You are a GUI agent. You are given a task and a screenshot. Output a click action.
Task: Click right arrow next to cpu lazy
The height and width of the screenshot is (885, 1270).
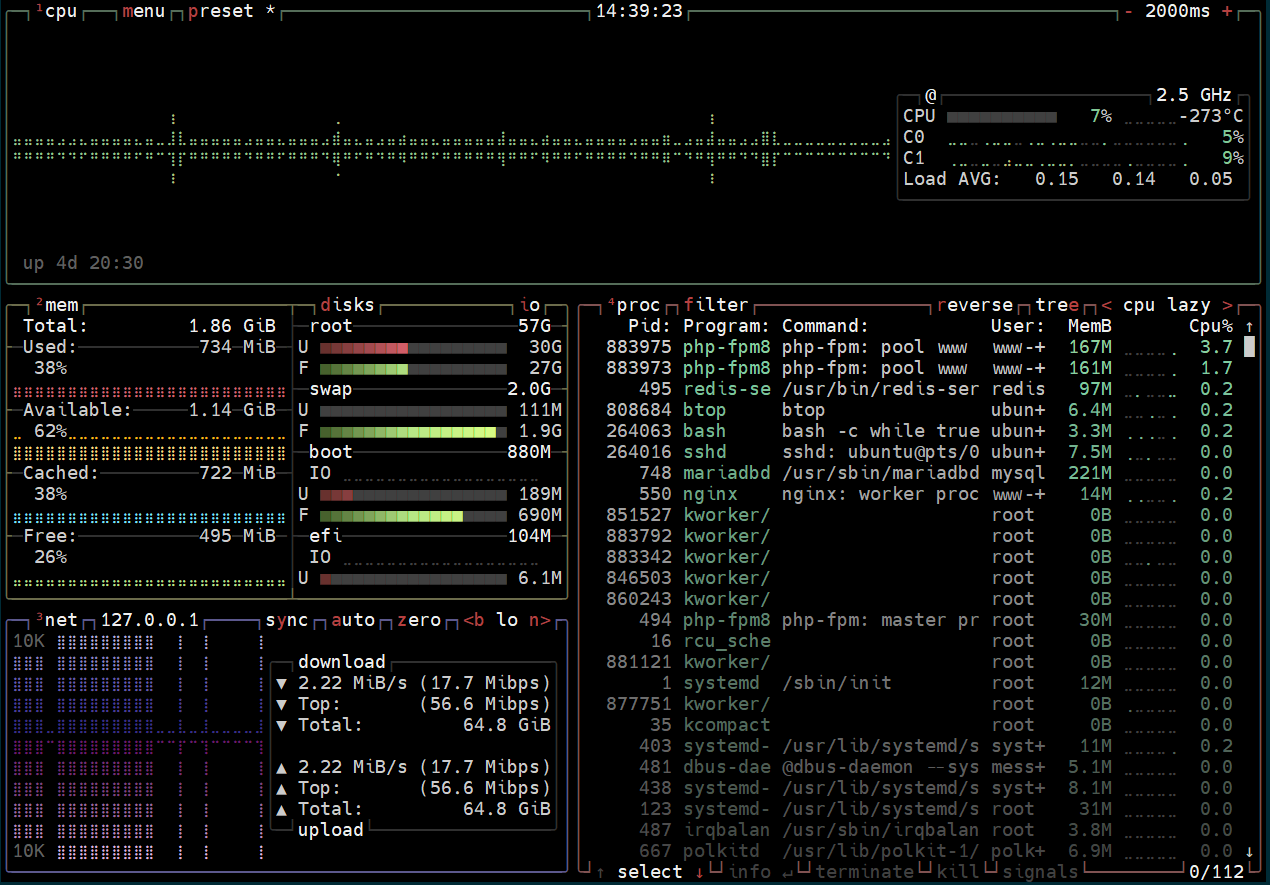coord(1227,305)
